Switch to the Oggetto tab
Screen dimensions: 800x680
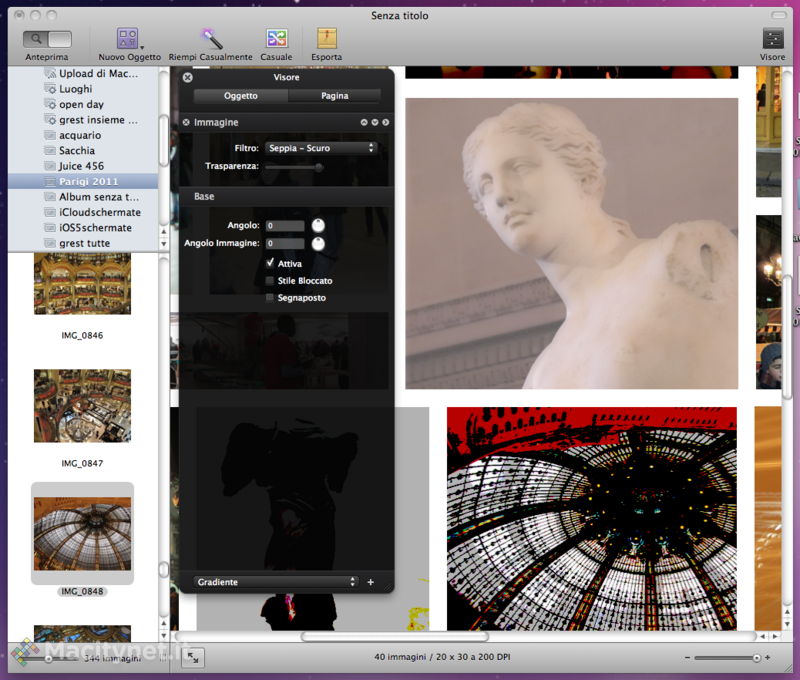240,96
